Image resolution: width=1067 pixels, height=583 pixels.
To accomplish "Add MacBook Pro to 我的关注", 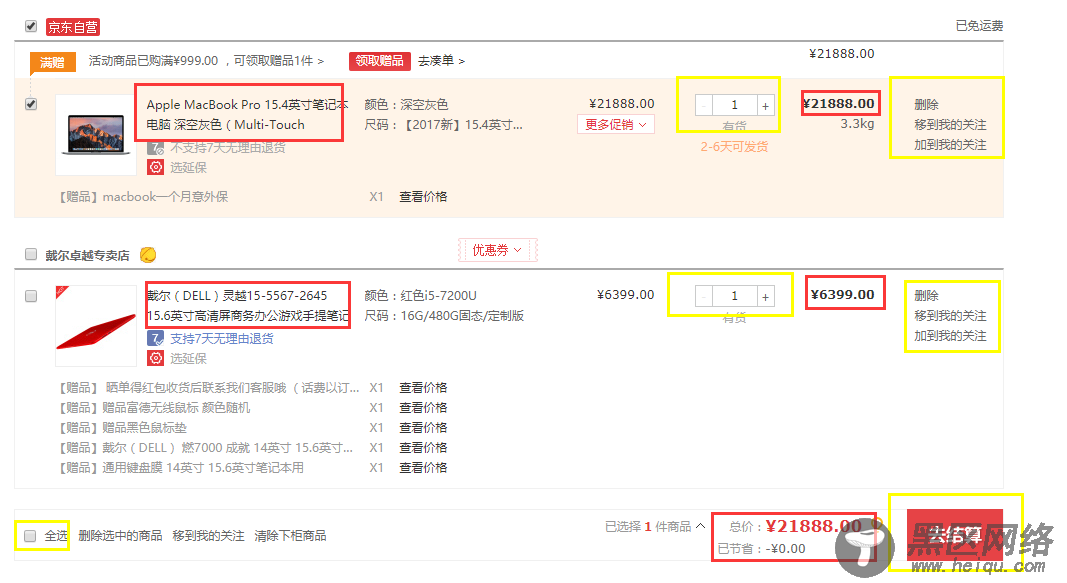I will [x=950, y=145].
